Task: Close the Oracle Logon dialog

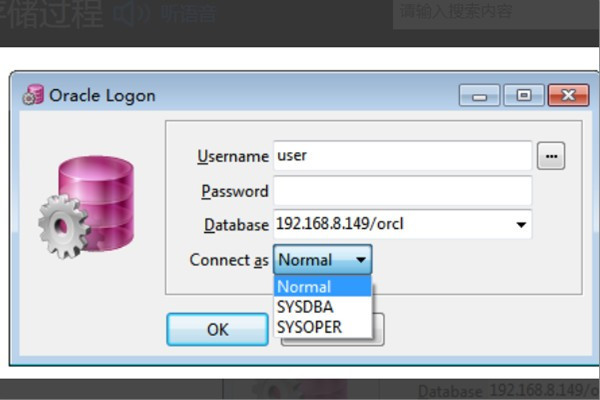Action: coord(569,95)
